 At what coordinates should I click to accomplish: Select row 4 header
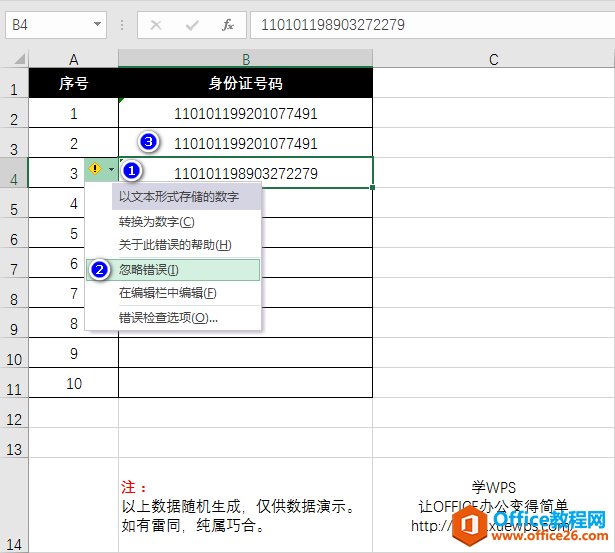coord(14,173)
